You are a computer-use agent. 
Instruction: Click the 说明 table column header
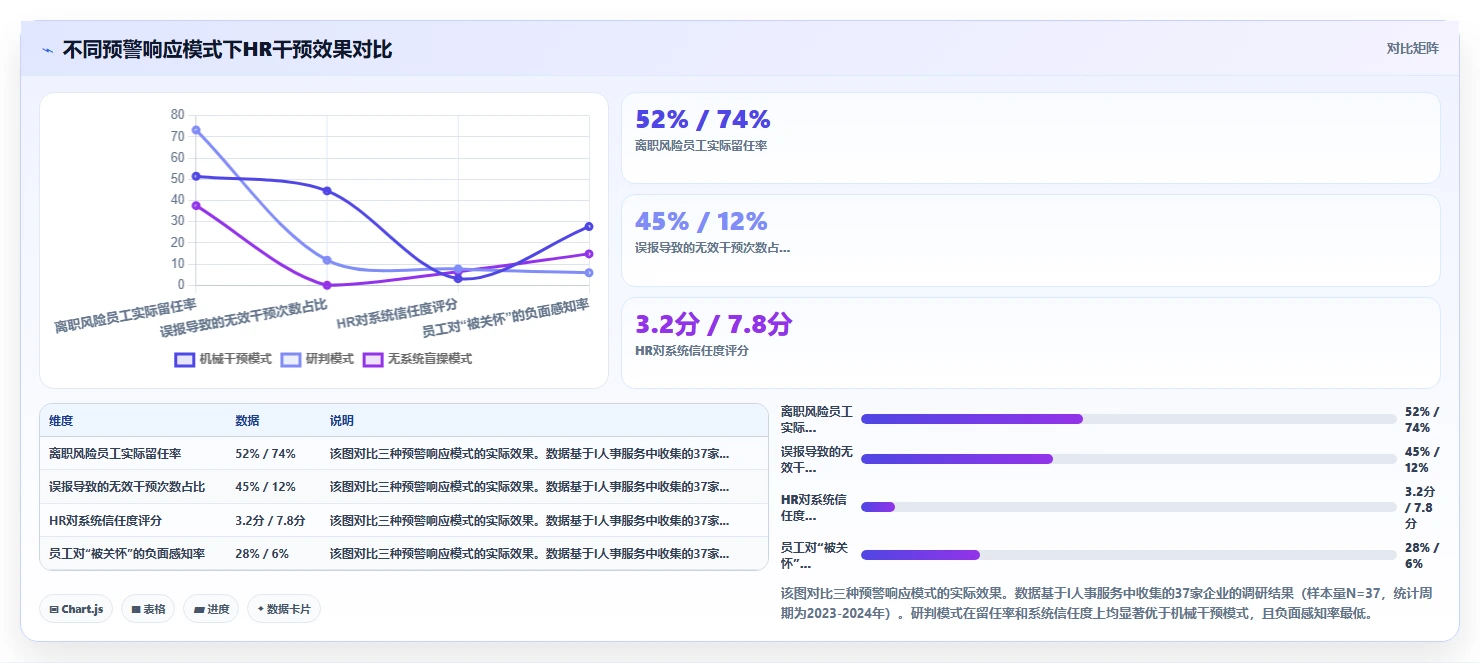point(342,421)
